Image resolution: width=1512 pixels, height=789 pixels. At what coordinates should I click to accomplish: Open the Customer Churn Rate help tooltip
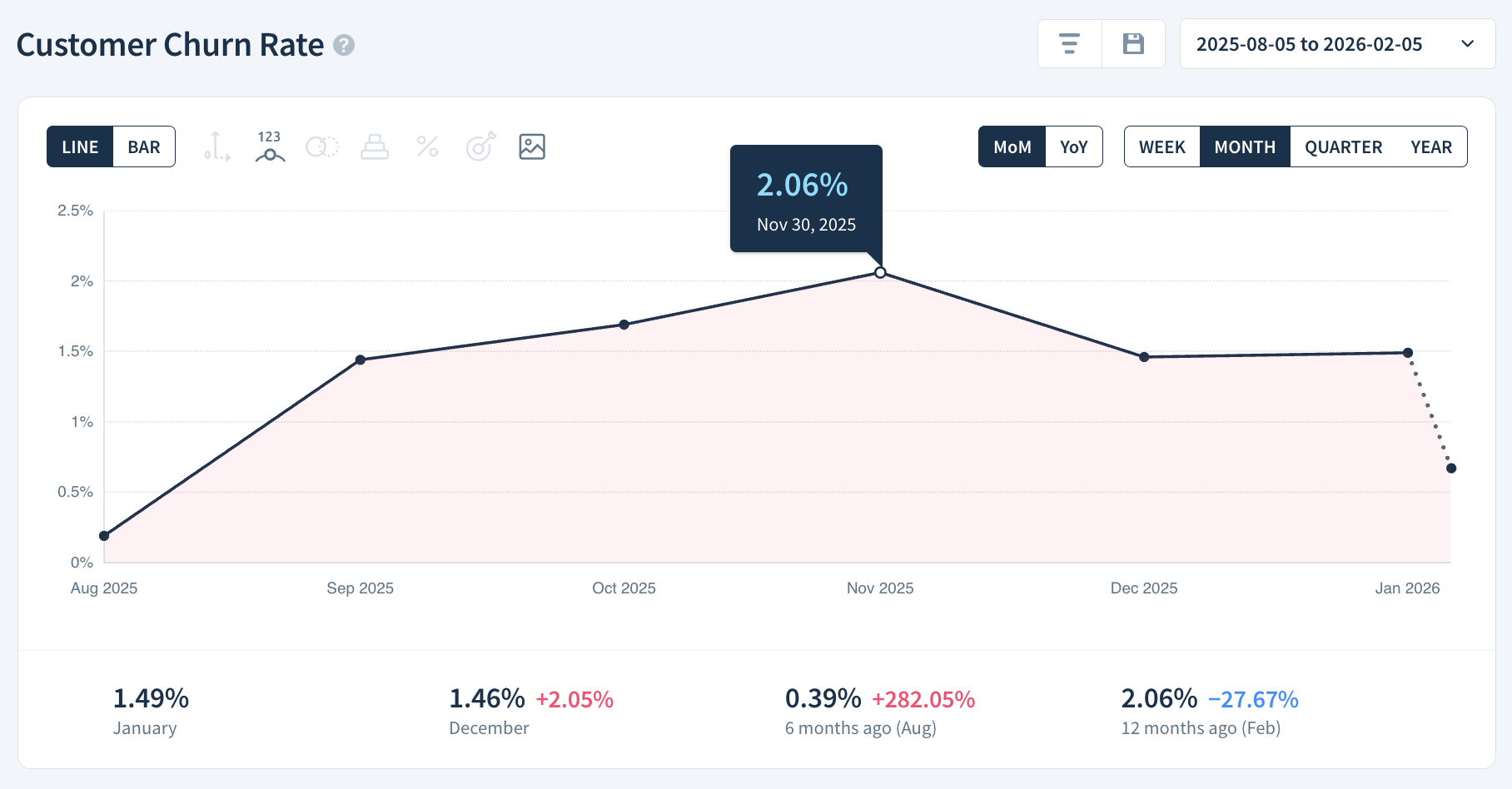tap(342, 47)
